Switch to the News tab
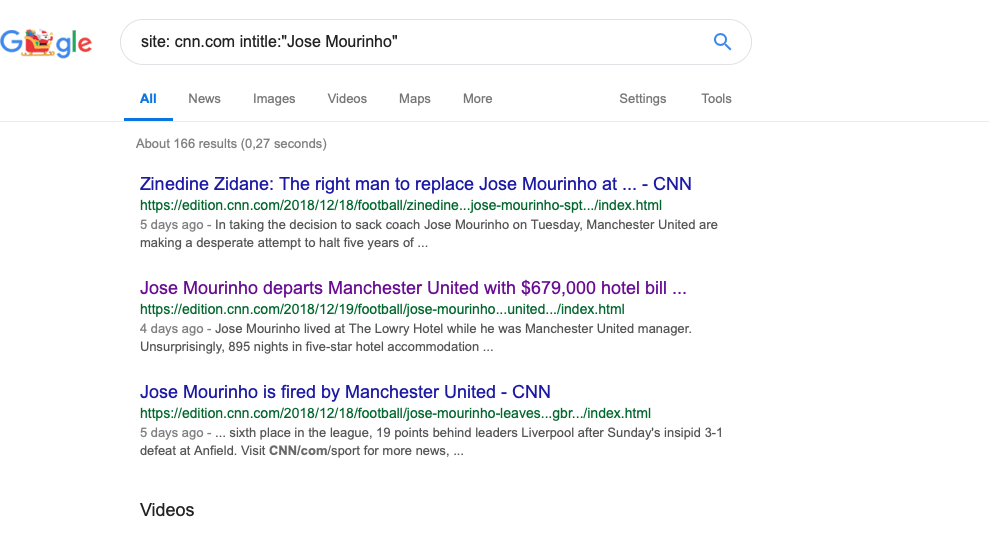Viewport: 989px width, 533px height. pos(204,99)
